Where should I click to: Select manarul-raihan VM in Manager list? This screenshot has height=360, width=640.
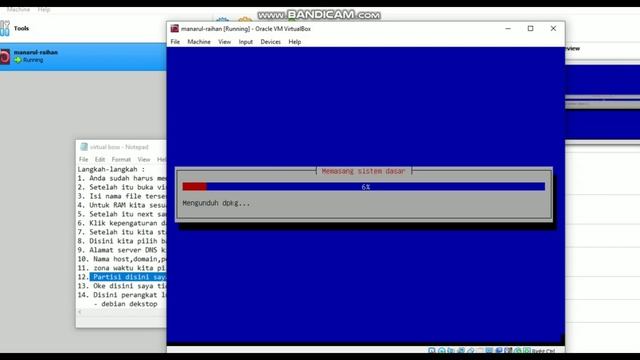coord(83,56)
